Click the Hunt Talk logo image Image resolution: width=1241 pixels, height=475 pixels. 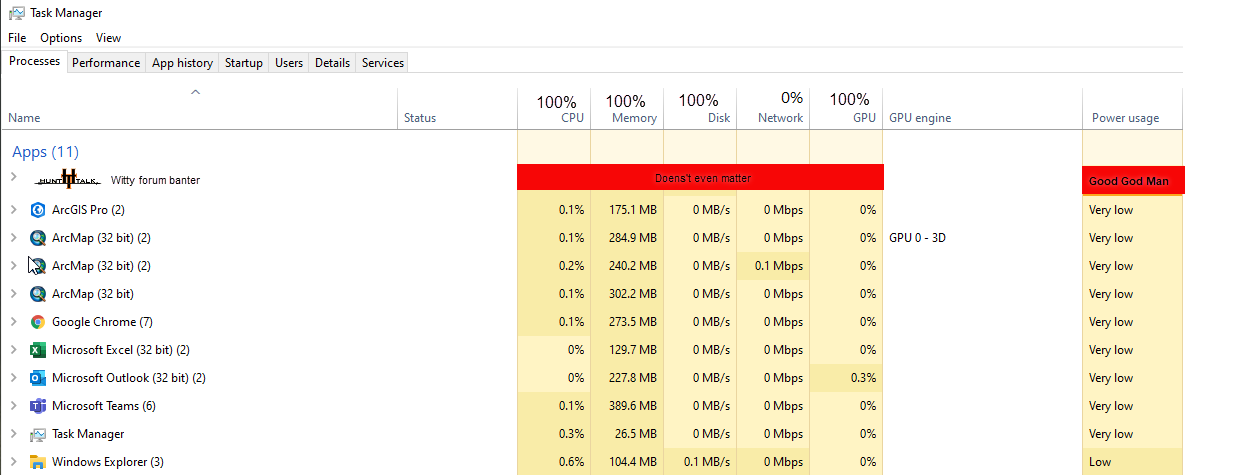pyautogui.click(x=68, y=179)
